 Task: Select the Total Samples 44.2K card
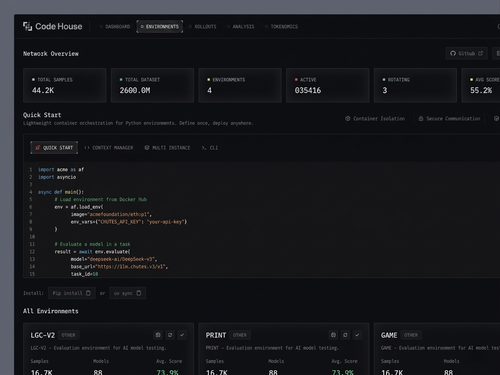(x=65, y=85)
